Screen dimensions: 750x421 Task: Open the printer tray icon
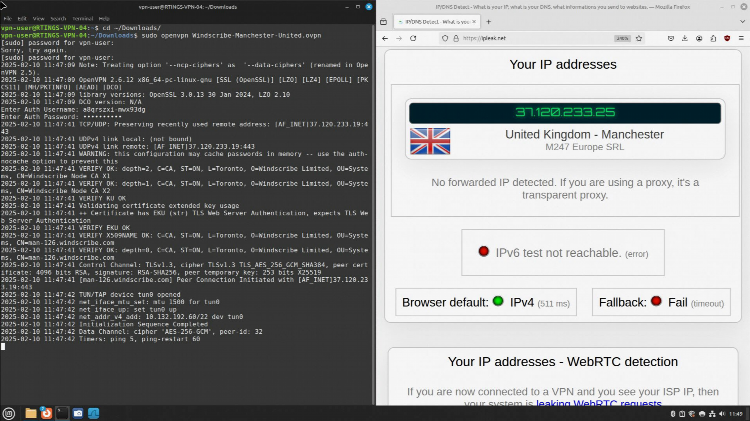pos(702,414)
